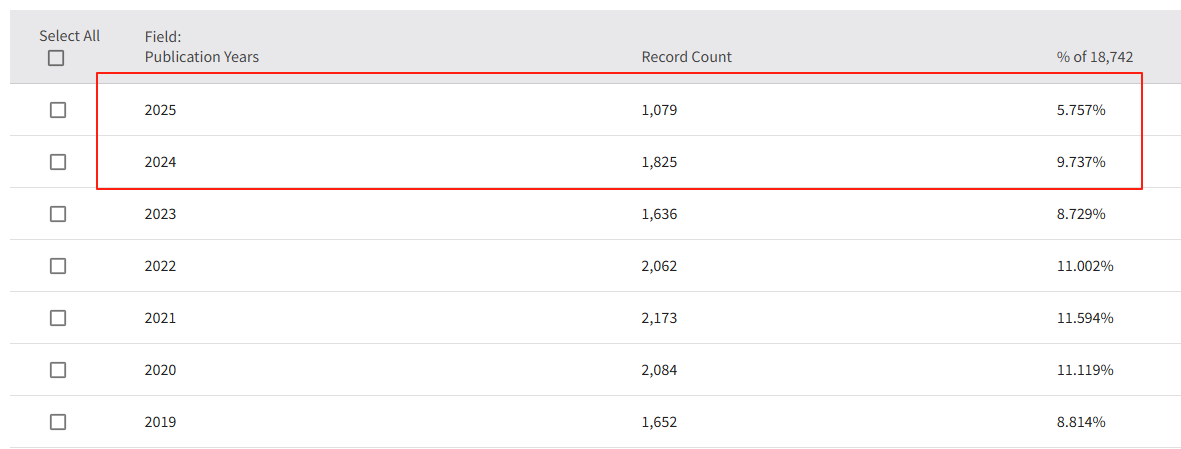Check the box for 2025 row
This screenshot has height=449, width=1181.
pos(58,110)
